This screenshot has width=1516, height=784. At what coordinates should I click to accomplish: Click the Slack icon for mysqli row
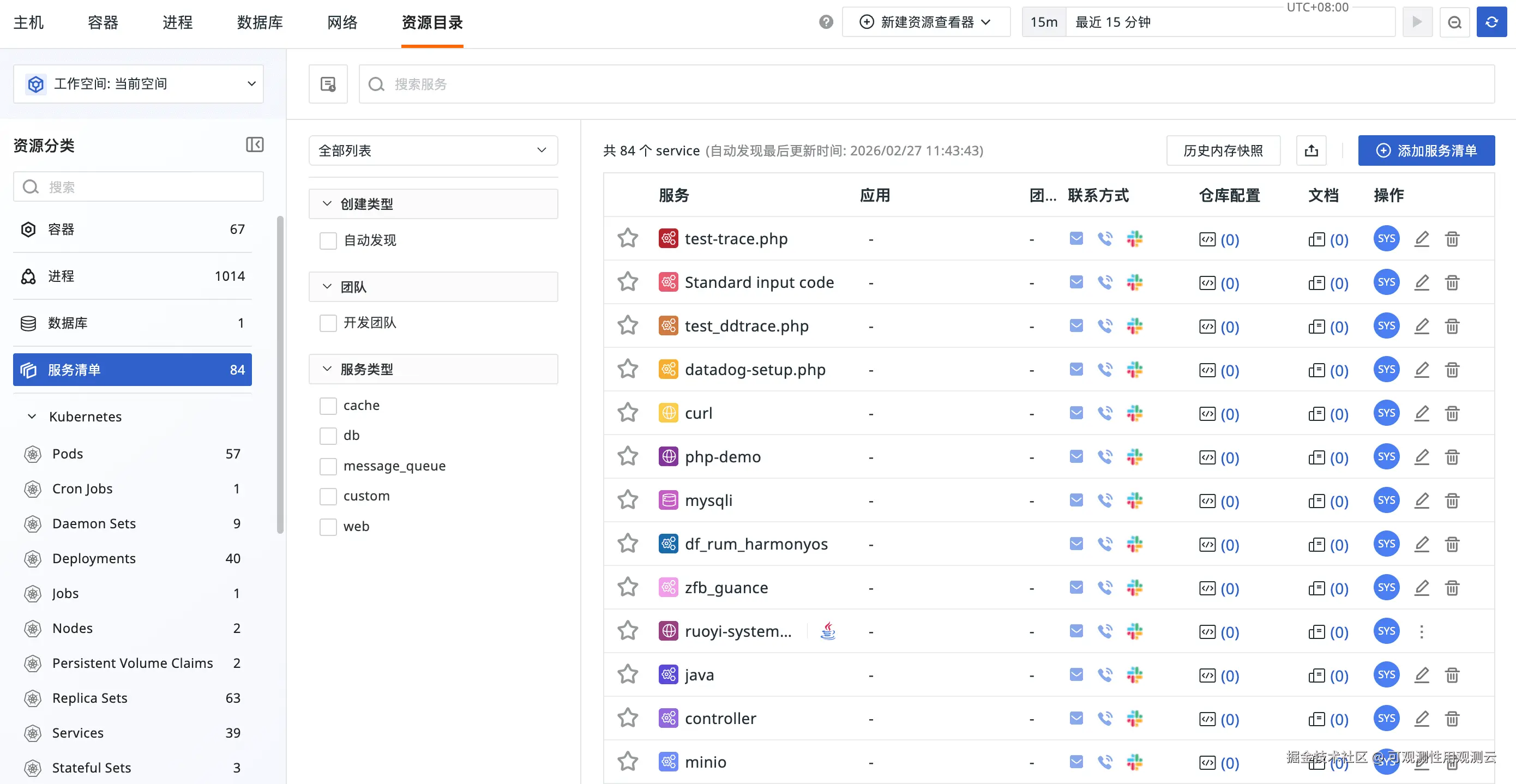(x=1134, y=500)
